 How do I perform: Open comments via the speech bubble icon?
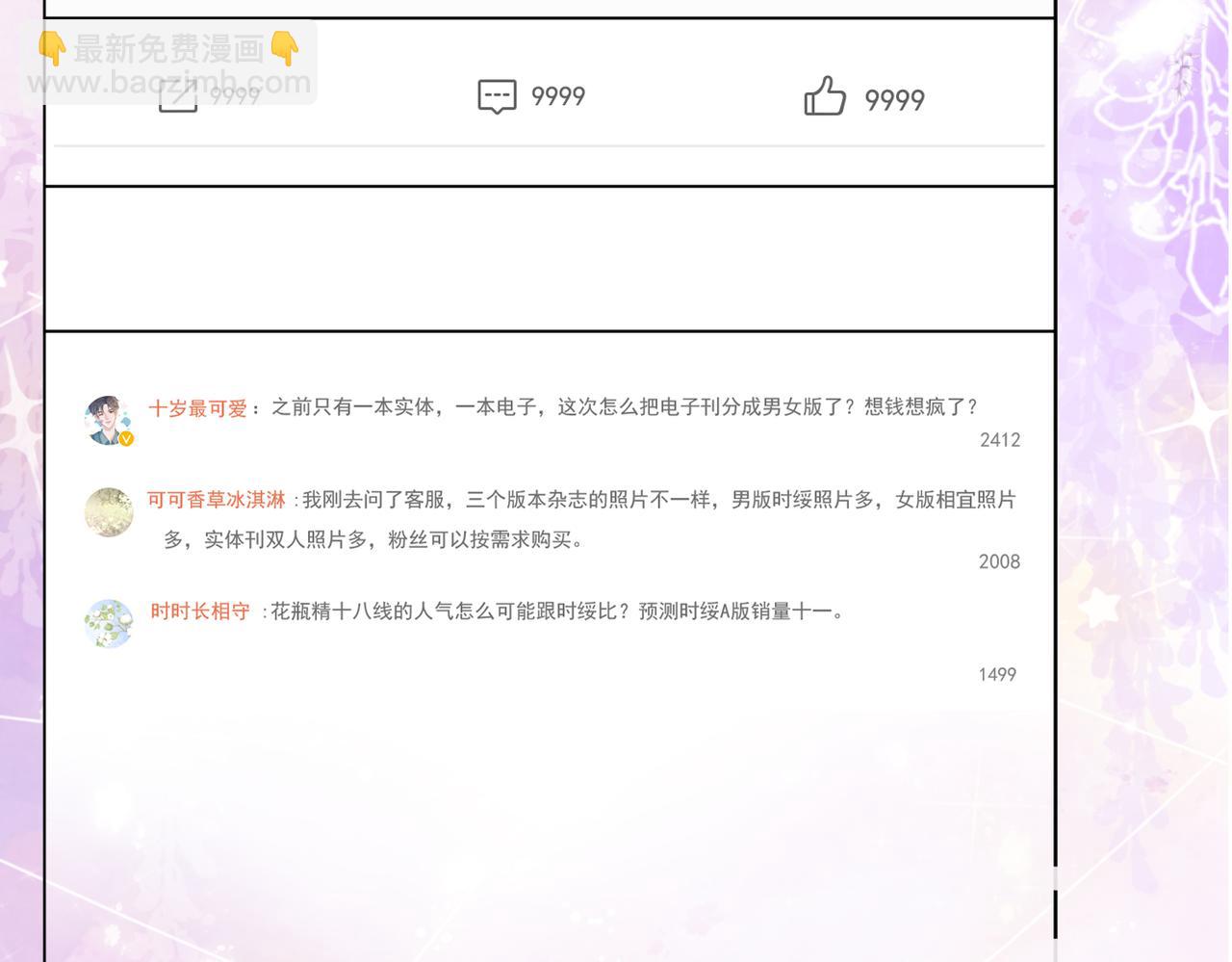click(497, 96)
